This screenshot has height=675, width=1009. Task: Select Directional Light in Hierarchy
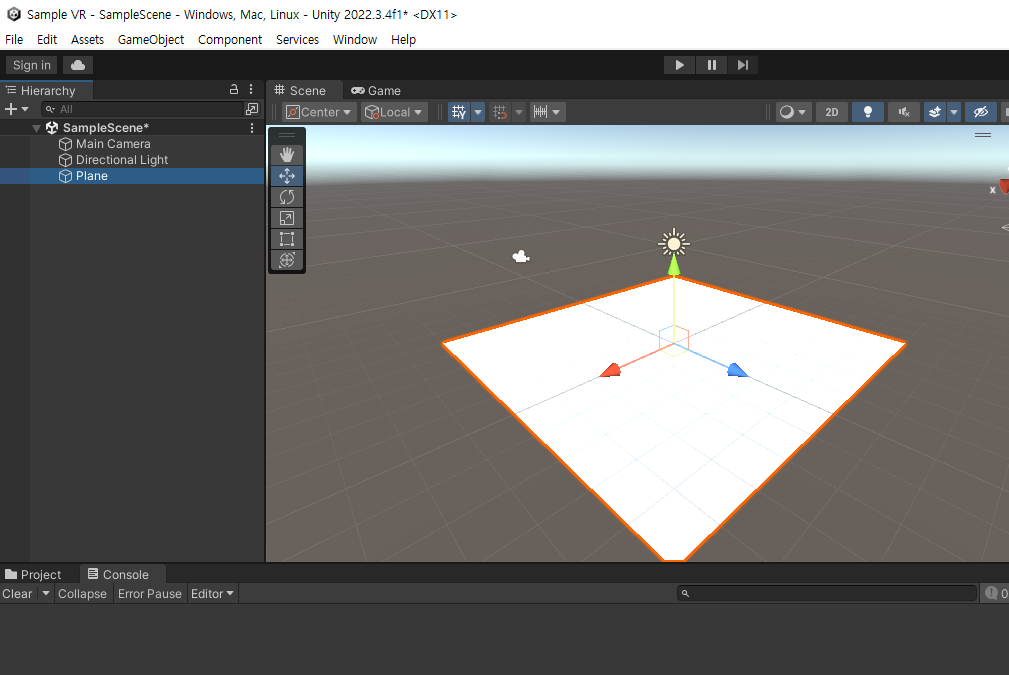[x=132, y=160]
